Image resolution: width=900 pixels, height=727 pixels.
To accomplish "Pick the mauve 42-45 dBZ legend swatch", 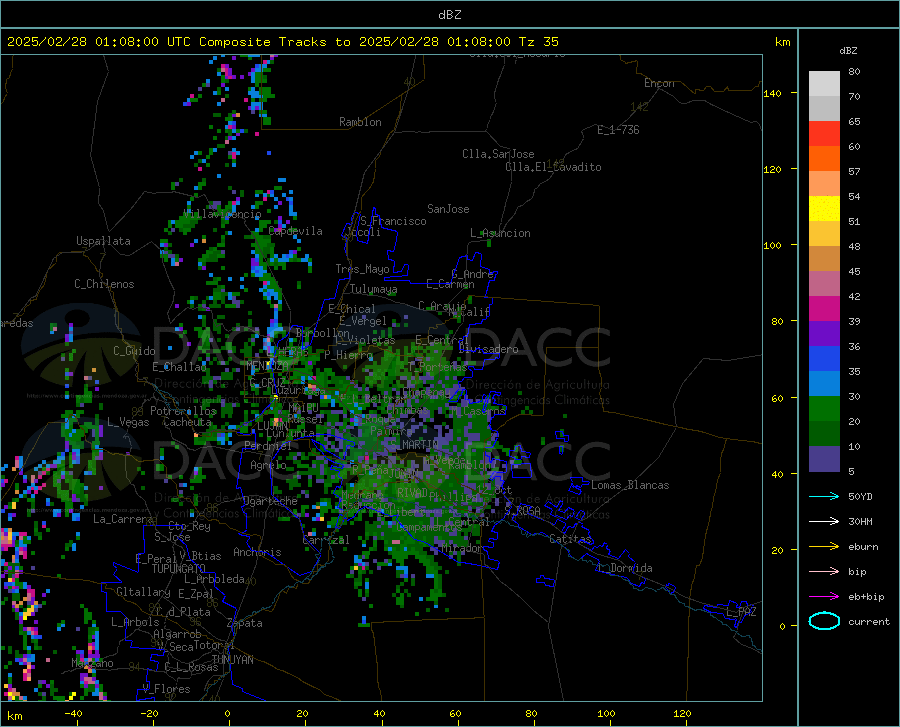I will pos(824,284).
